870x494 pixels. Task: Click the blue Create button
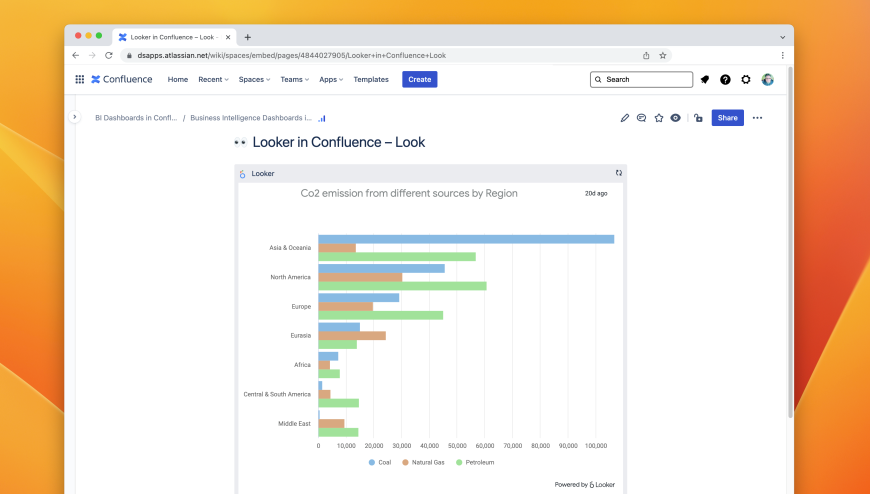pyautogui.click(x=420, y=79)
